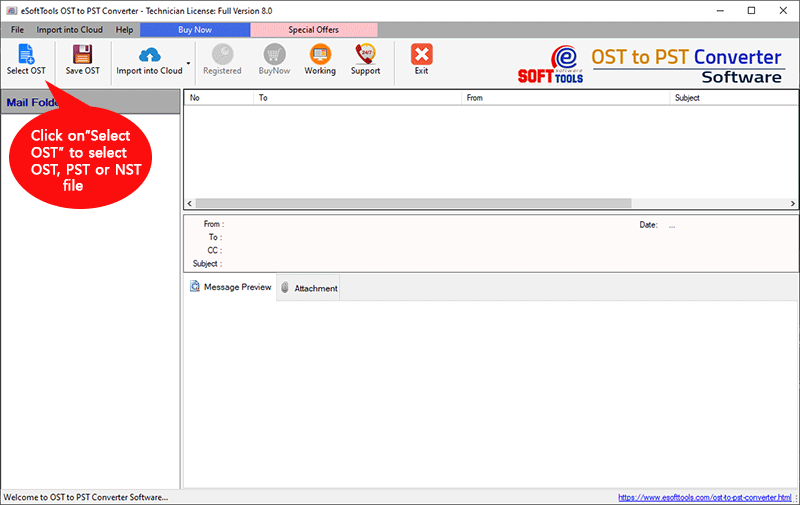Click the red Exit icon
The image size is (800, 505).
[x=421, y=55]
